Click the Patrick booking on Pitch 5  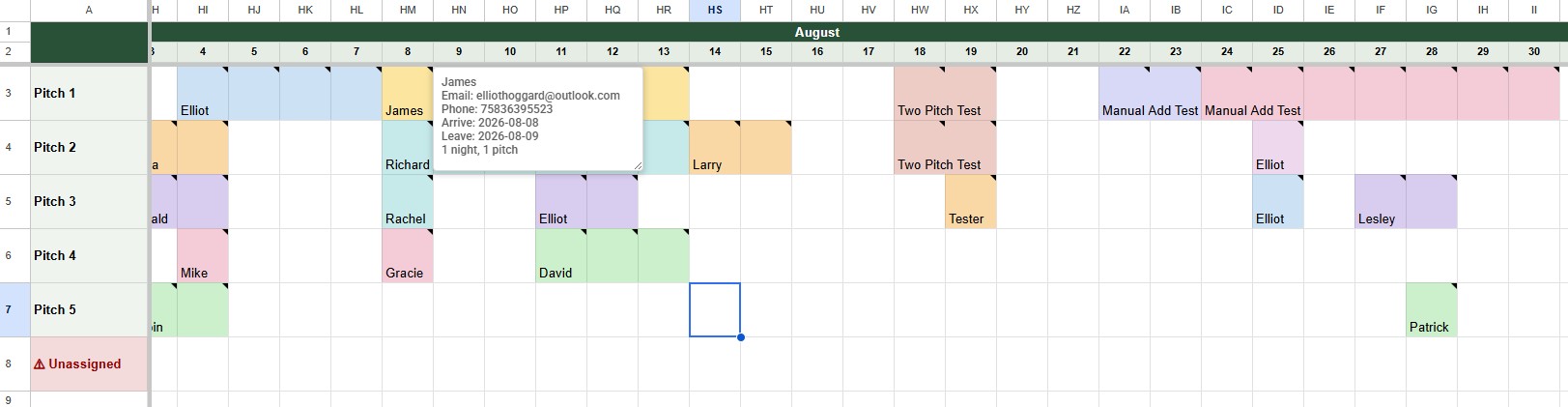point(1431,309)
